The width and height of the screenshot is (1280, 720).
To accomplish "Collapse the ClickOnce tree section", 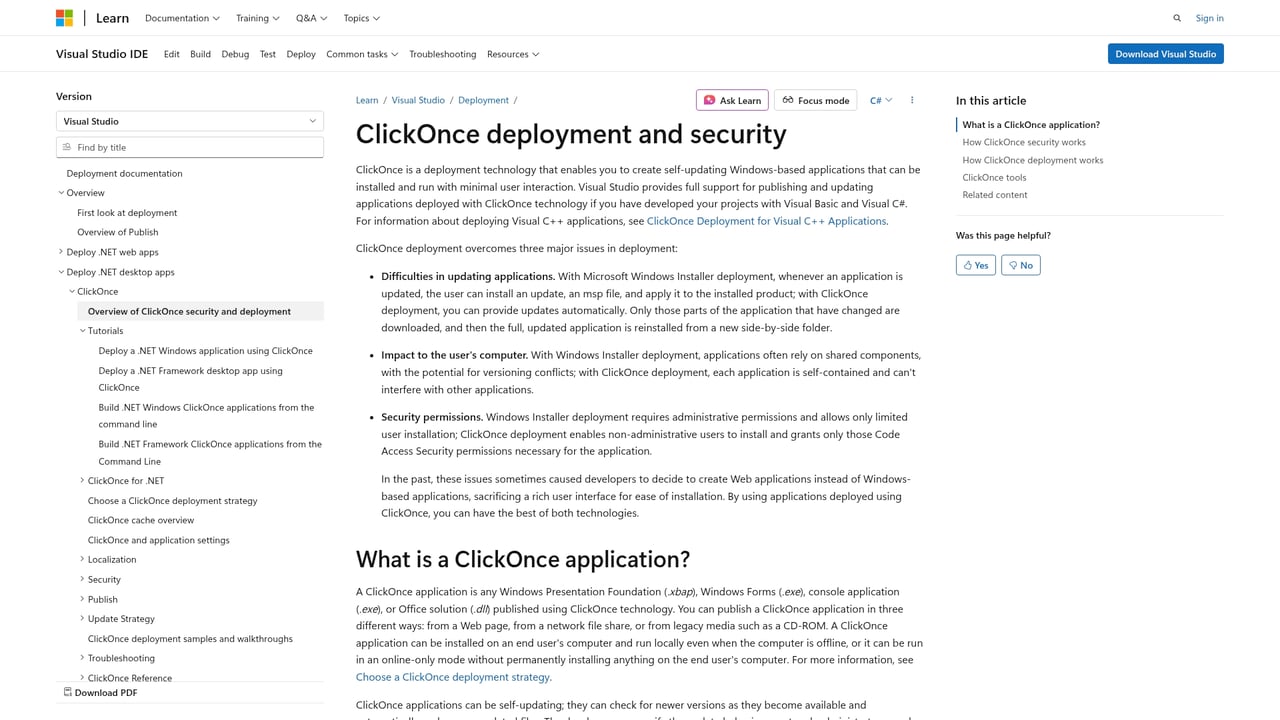I will [x=70, y=291].
